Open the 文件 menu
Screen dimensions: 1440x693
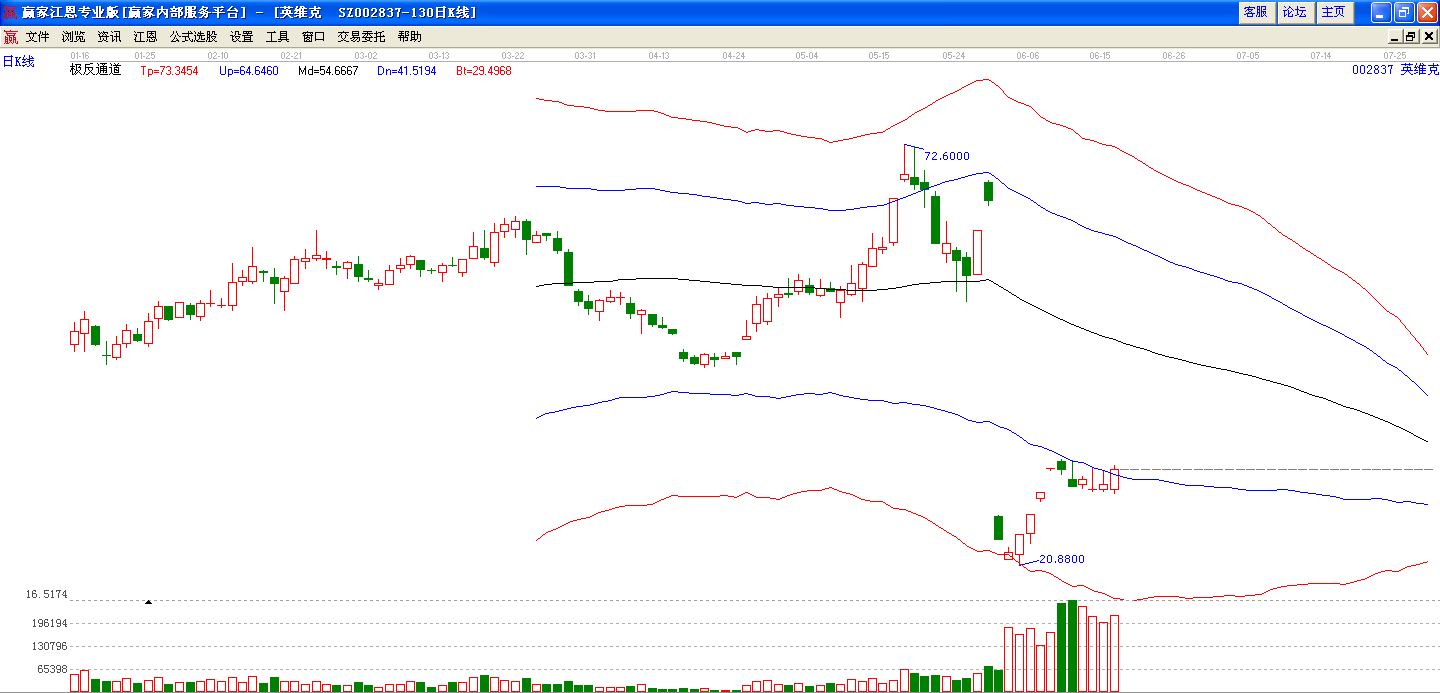pyautogui.click(x=38, y=37)
